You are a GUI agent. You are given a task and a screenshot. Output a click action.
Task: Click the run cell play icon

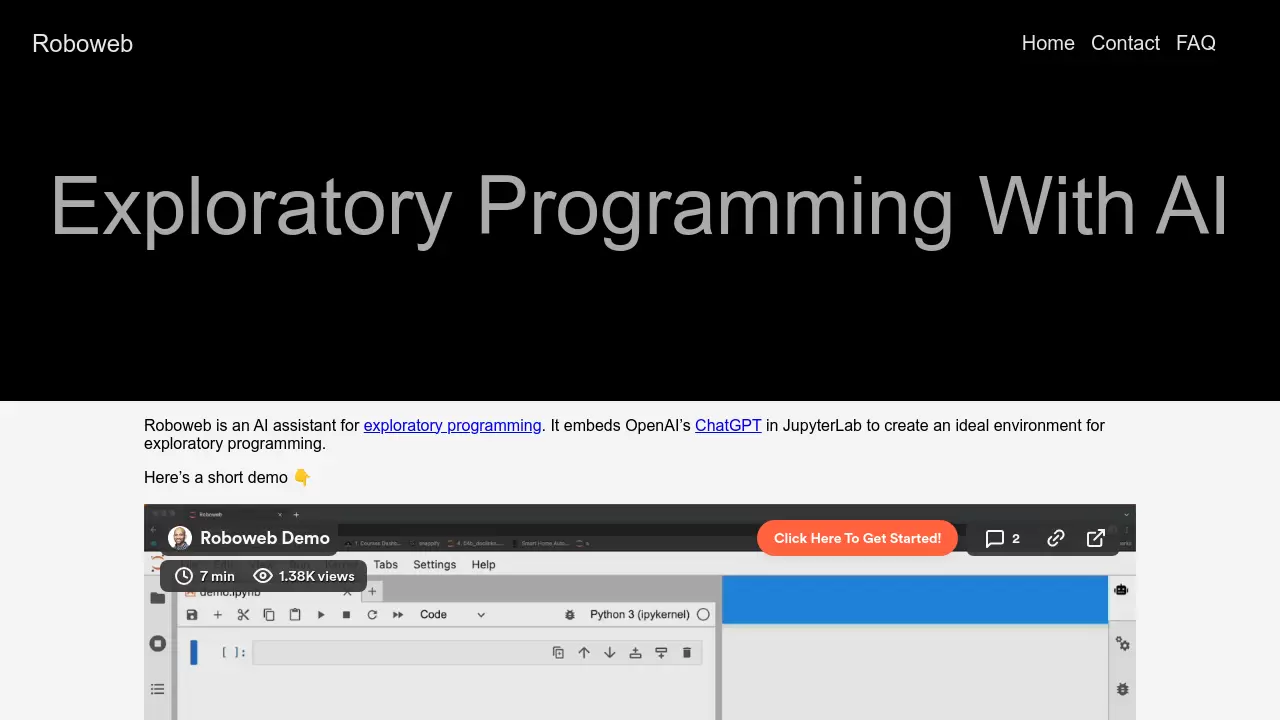(321, 614)
